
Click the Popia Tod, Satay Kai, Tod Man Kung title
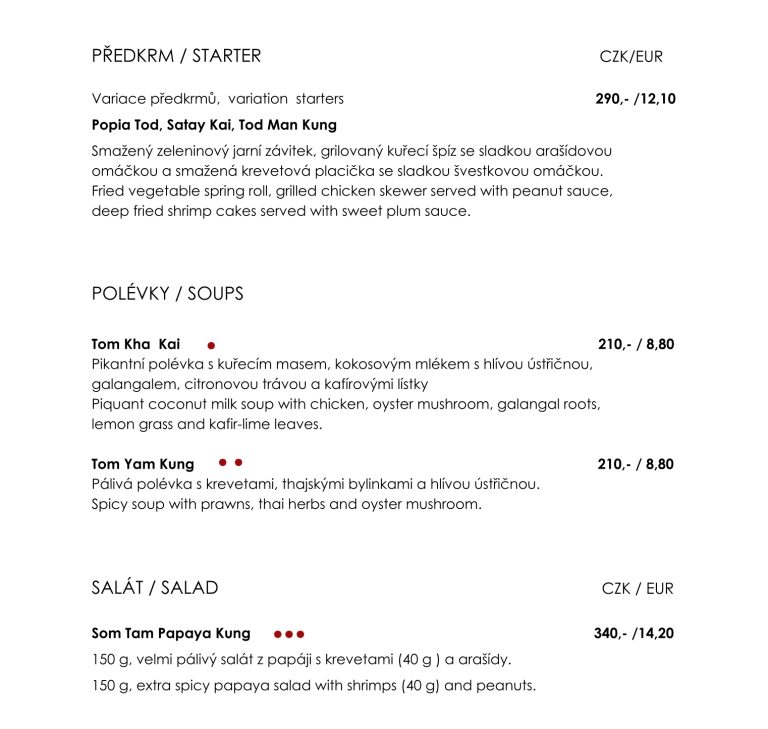pyautogui.click(x=214, y=125)
